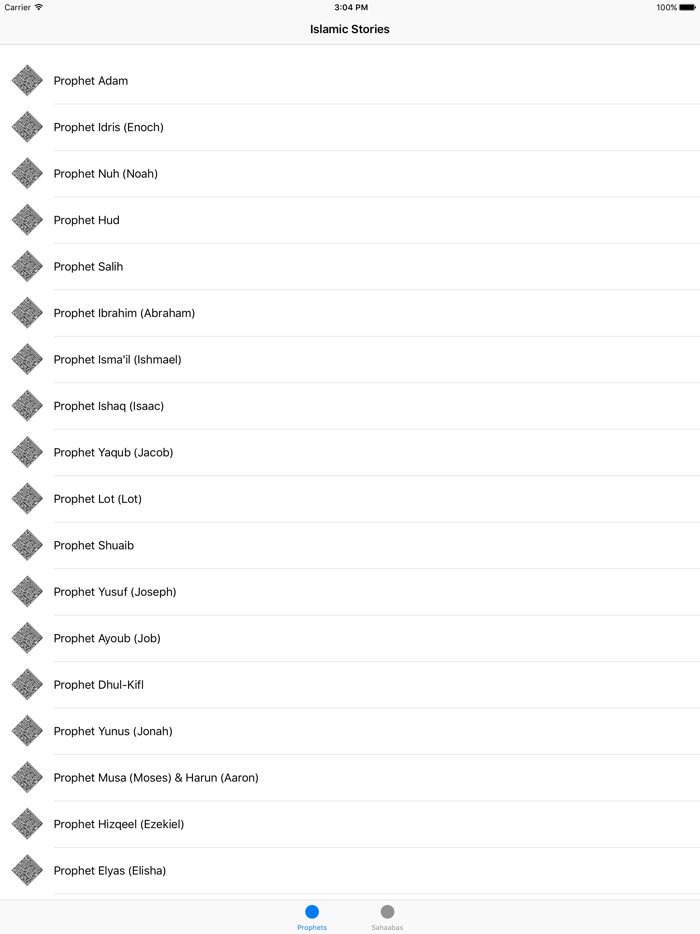Open Prophet Hizqeel (Ezekiel) story
This screenshot has width=700, height=934.
119,824
